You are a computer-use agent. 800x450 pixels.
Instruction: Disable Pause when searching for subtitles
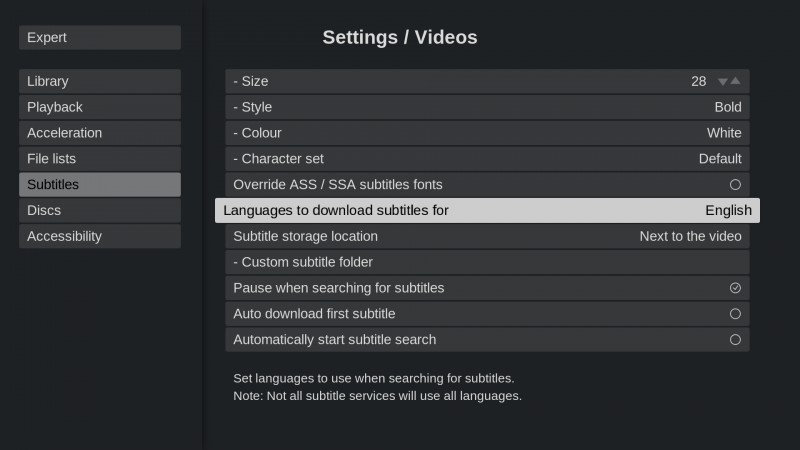click(x=735, y=288)
